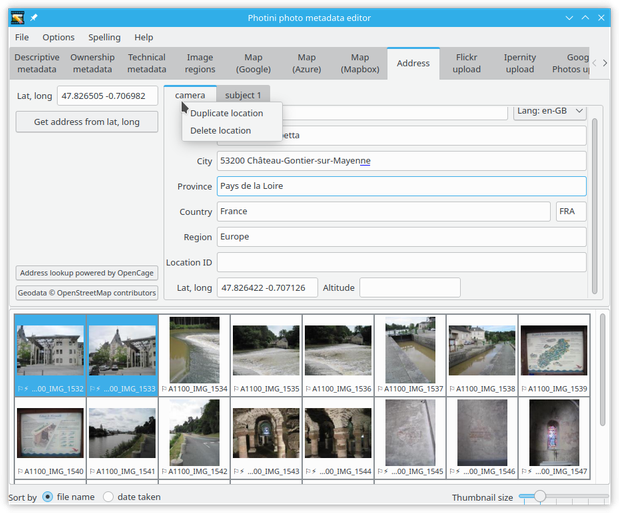Screen dimensions: 619x513
Task: Select thumbnail IMG_1533
Action: (122, 355)
